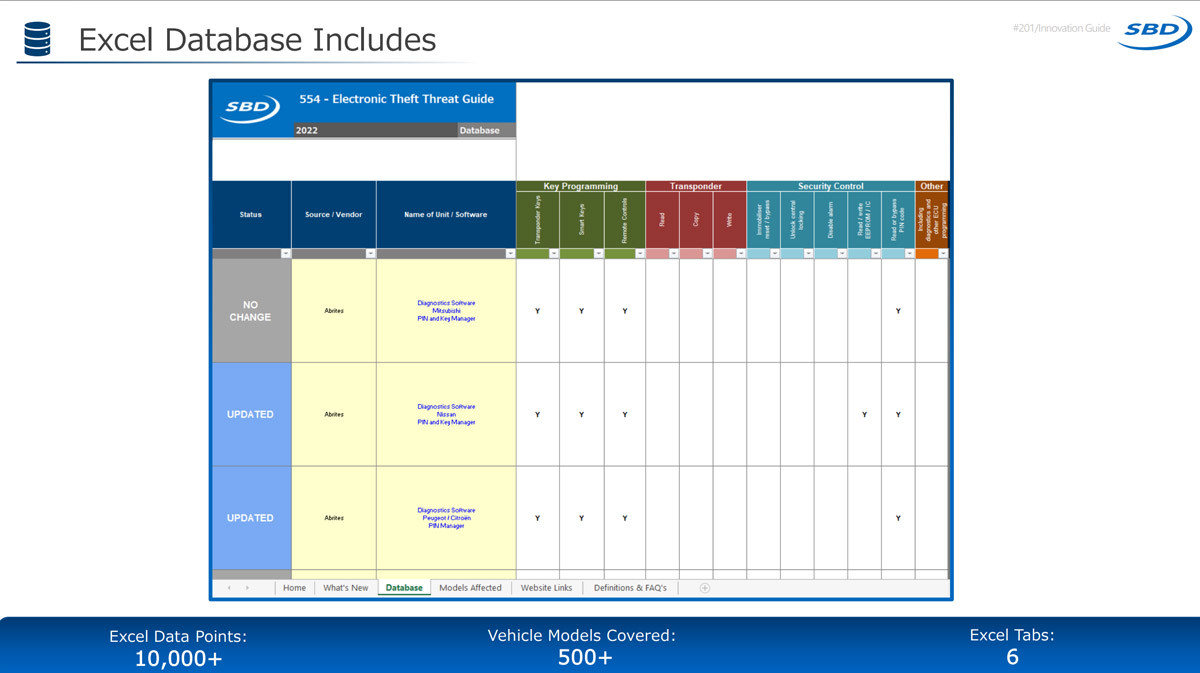Screen dimensions: 1200x673
Task: Select Transponder Keys Y cell in Mitsubishi row
Action: pyautogui.click(x=538, y=311)
